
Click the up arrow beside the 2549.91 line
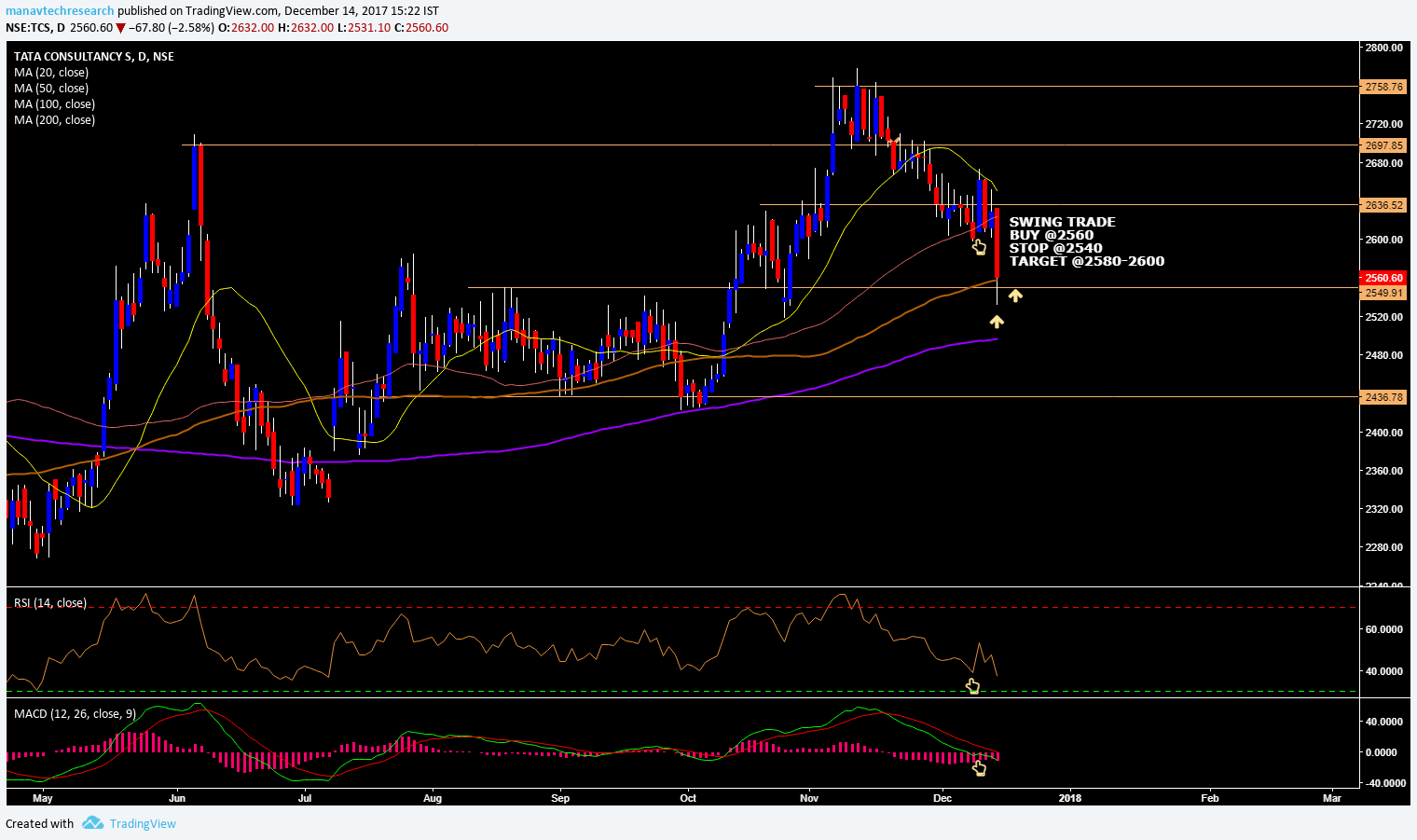tap(1015, 296)
